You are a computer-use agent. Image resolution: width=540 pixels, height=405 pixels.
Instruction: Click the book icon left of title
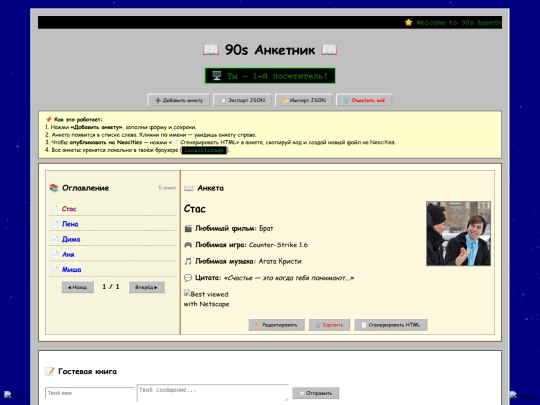point(211,50)
